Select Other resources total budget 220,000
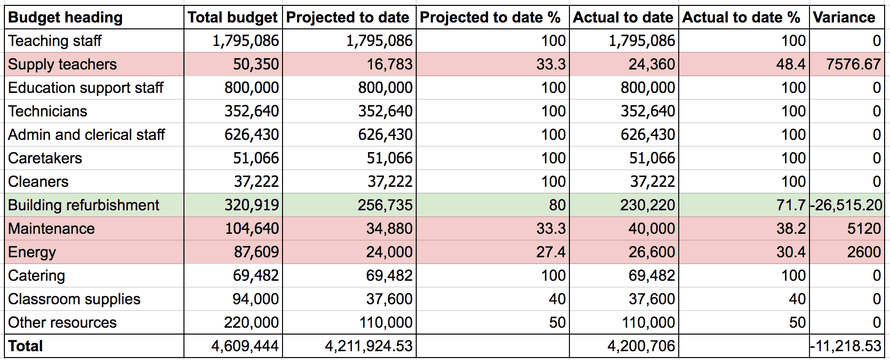 point(233,323)
